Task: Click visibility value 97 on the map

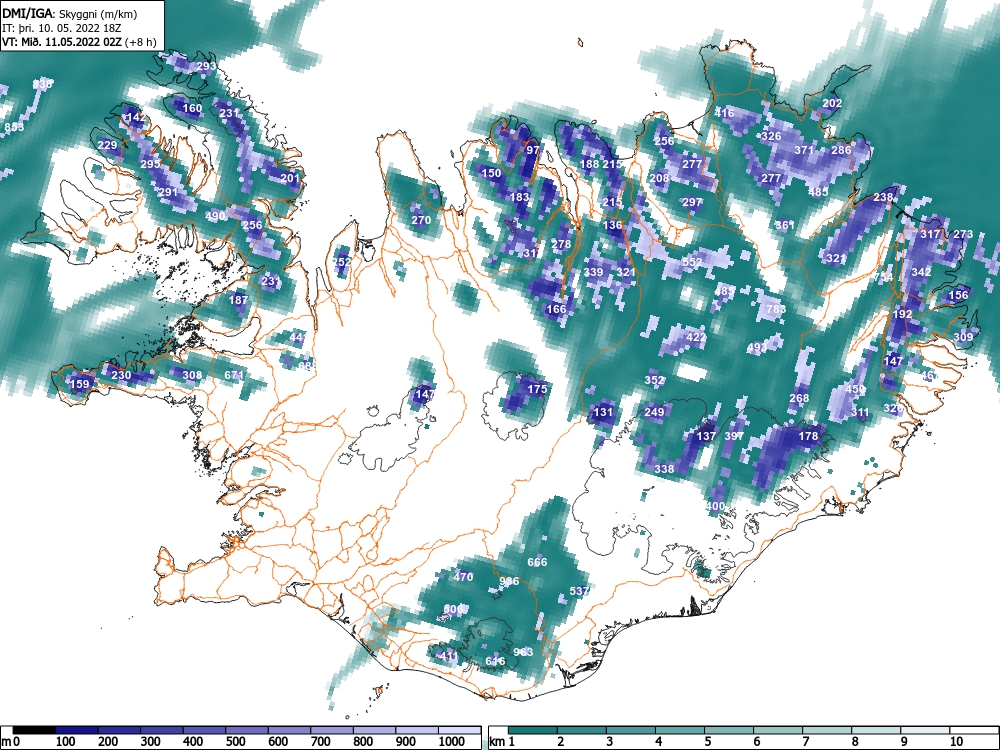Action: (x=533, y=151)
